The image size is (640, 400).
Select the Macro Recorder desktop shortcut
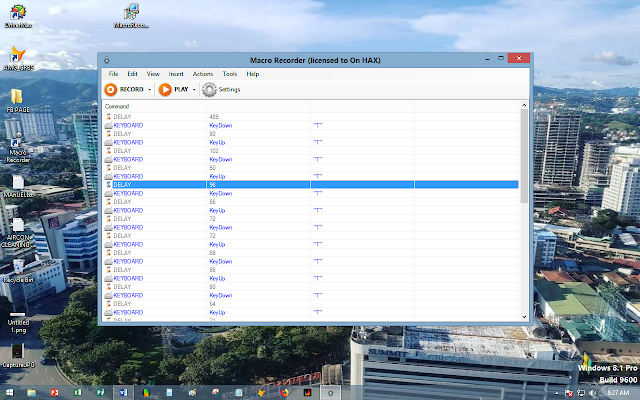(18, 149)
